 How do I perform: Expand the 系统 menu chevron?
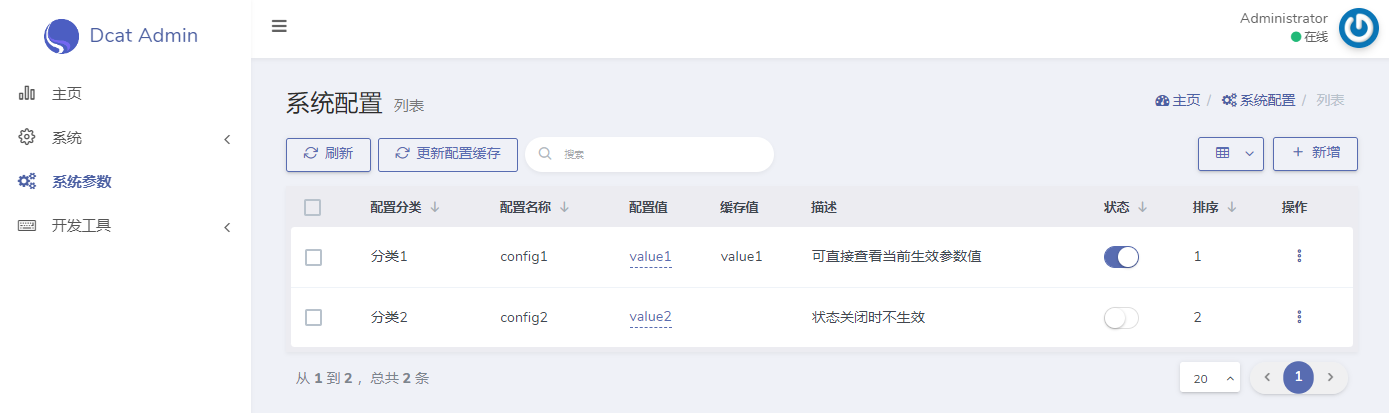pos(227,138)
